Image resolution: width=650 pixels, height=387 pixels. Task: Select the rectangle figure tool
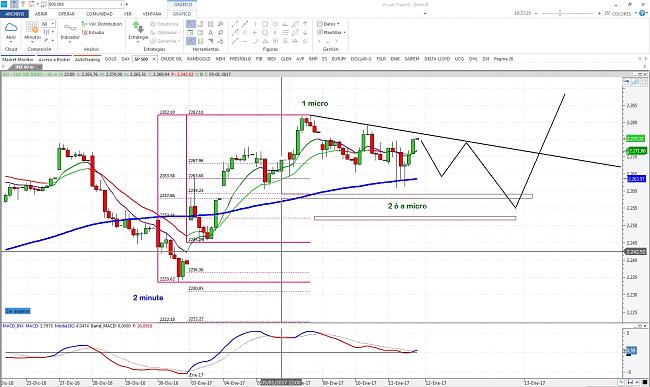tap(265, 24)
